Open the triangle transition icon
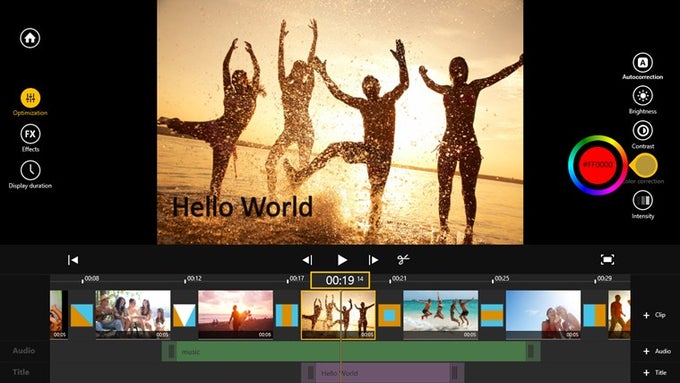Screen dimensions: 680x383 pos(184,315)
